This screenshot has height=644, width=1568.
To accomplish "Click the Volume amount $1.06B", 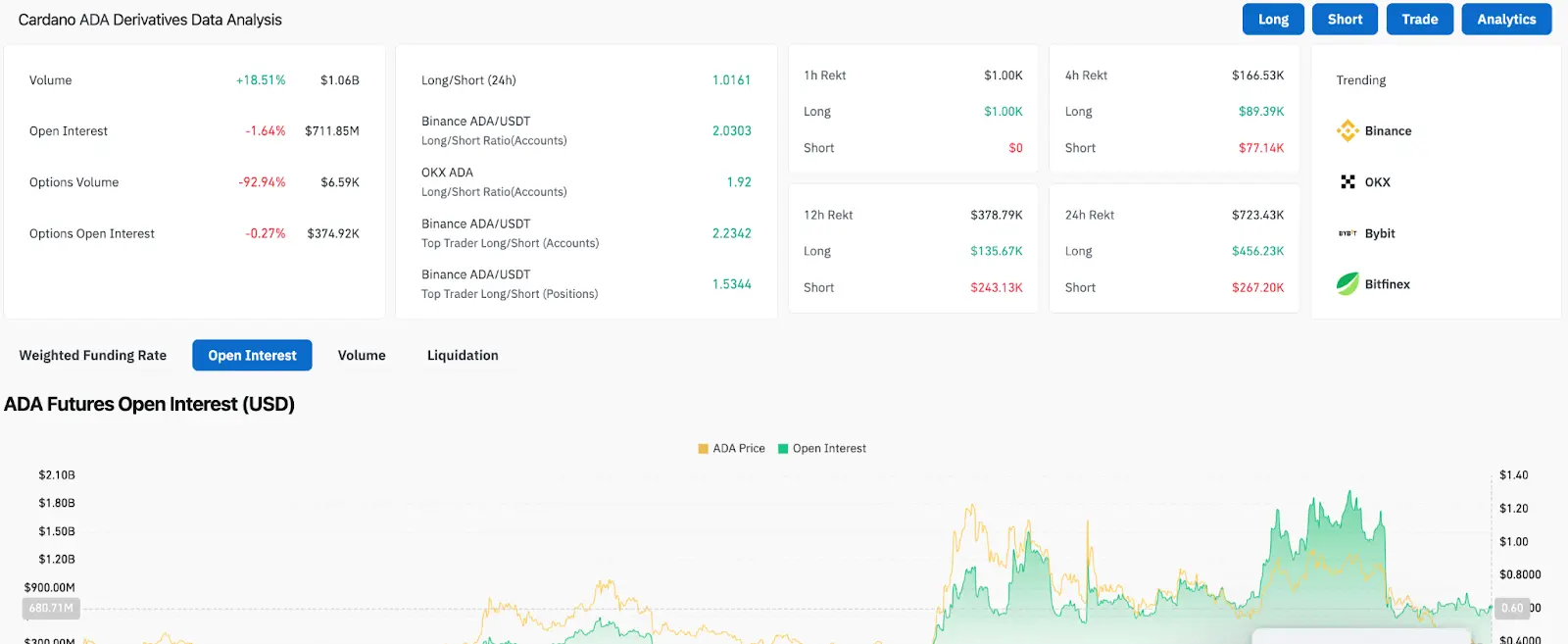I will [x=340, y=80].
